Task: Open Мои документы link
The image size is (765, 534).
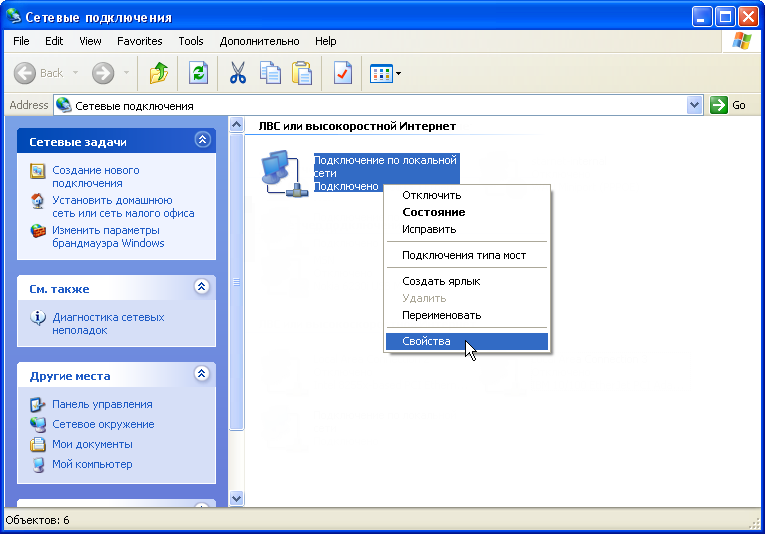Action: pyautogui.click(x=92, y=444)
